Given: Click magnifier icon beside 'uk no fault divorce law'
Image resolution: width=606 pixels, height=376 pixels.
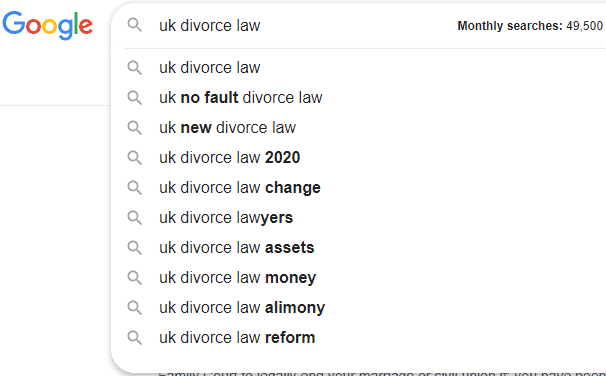Looking at the screenshot, I should (x=134, y=97).
